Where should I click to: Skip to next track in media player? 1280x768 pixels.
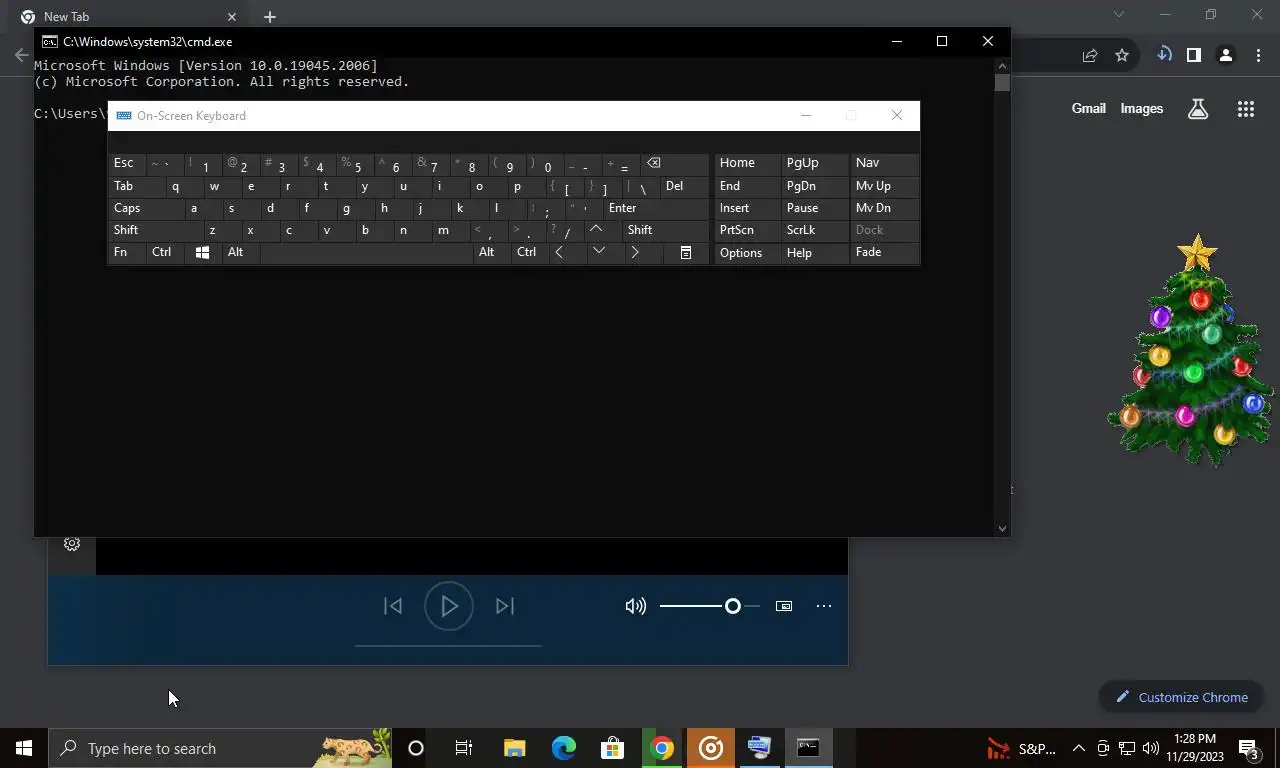click(505, 606)
